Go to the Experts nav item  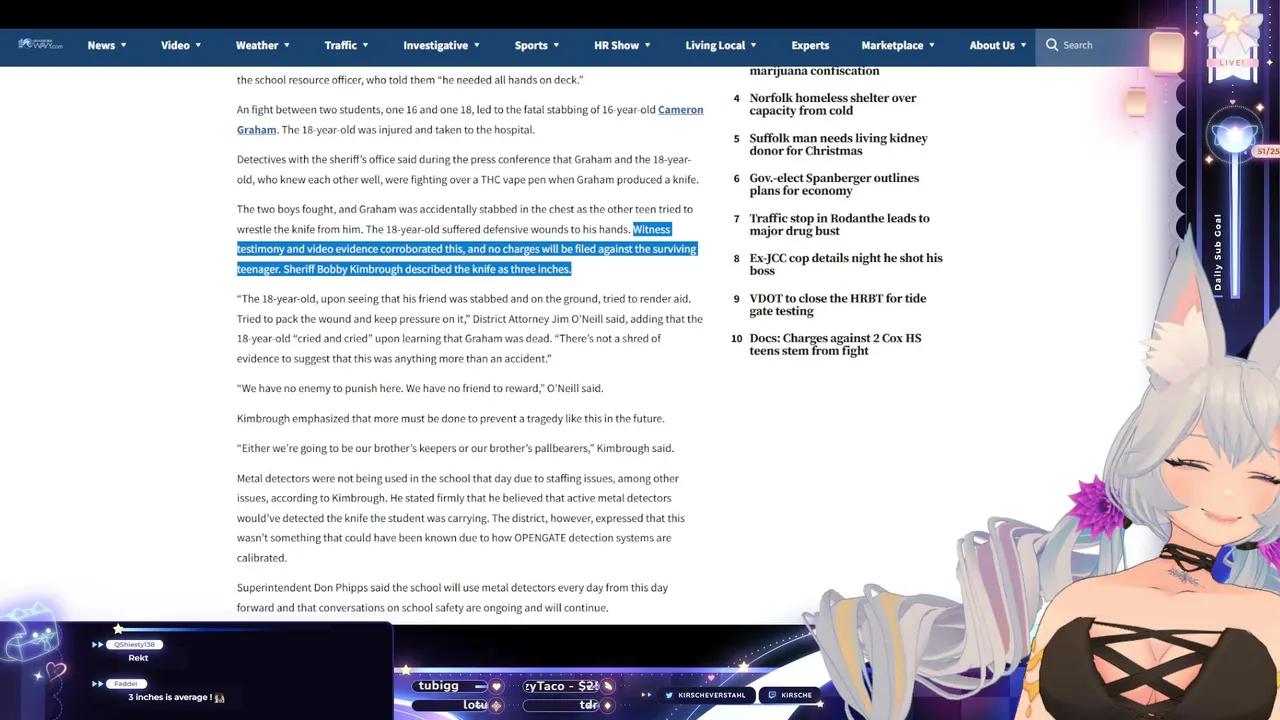pos(810,45)
